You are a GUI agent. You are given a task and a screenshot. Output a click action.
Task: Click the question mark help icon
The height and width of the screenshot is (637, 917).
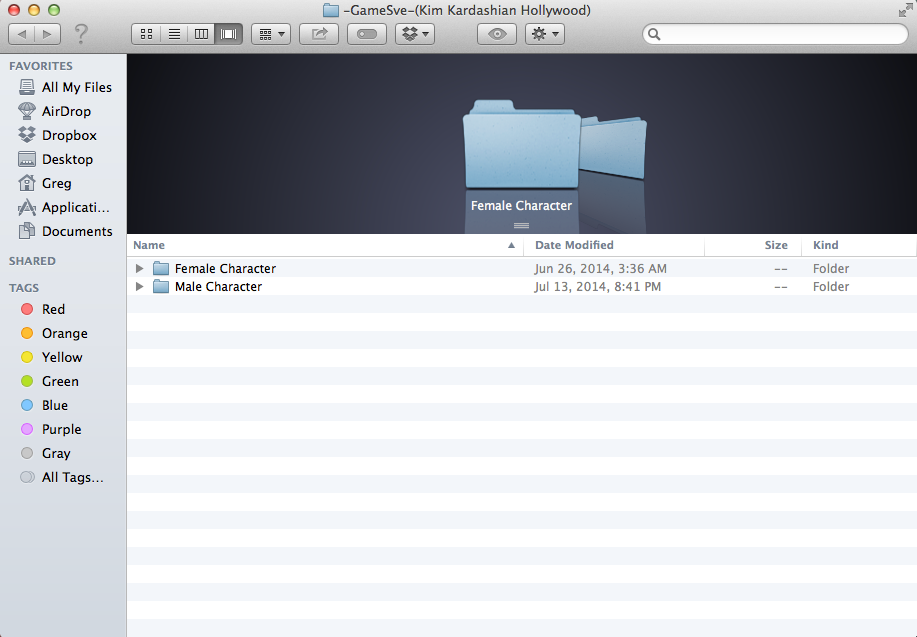(x=81, y=33)
